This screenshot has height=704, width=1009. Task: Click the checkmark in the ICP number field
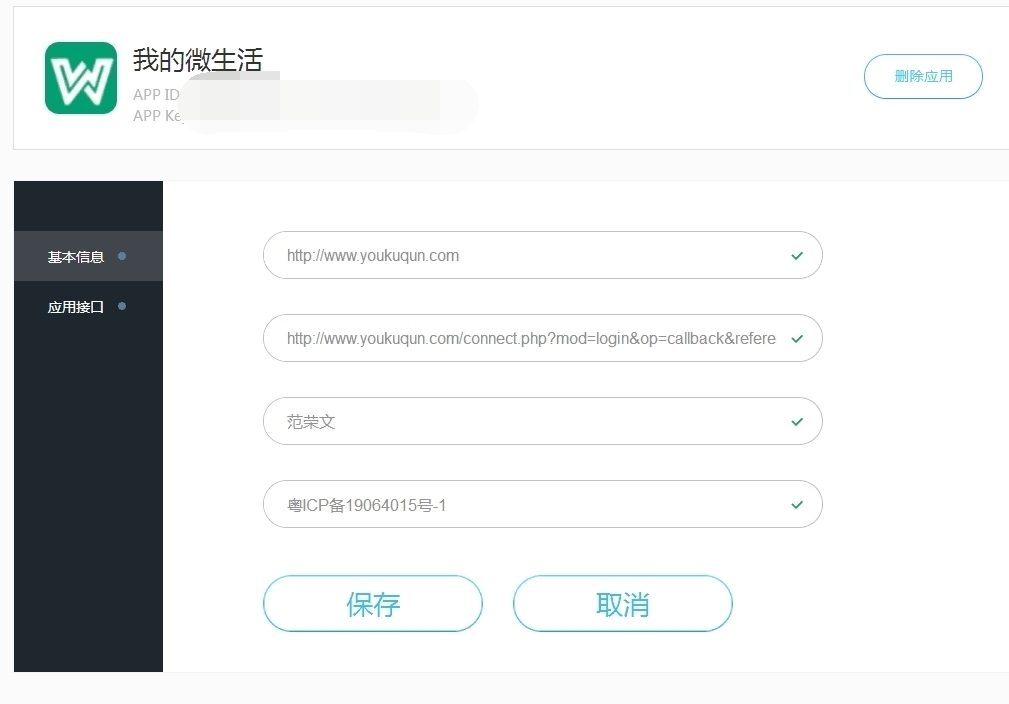[x=797, y=505]
